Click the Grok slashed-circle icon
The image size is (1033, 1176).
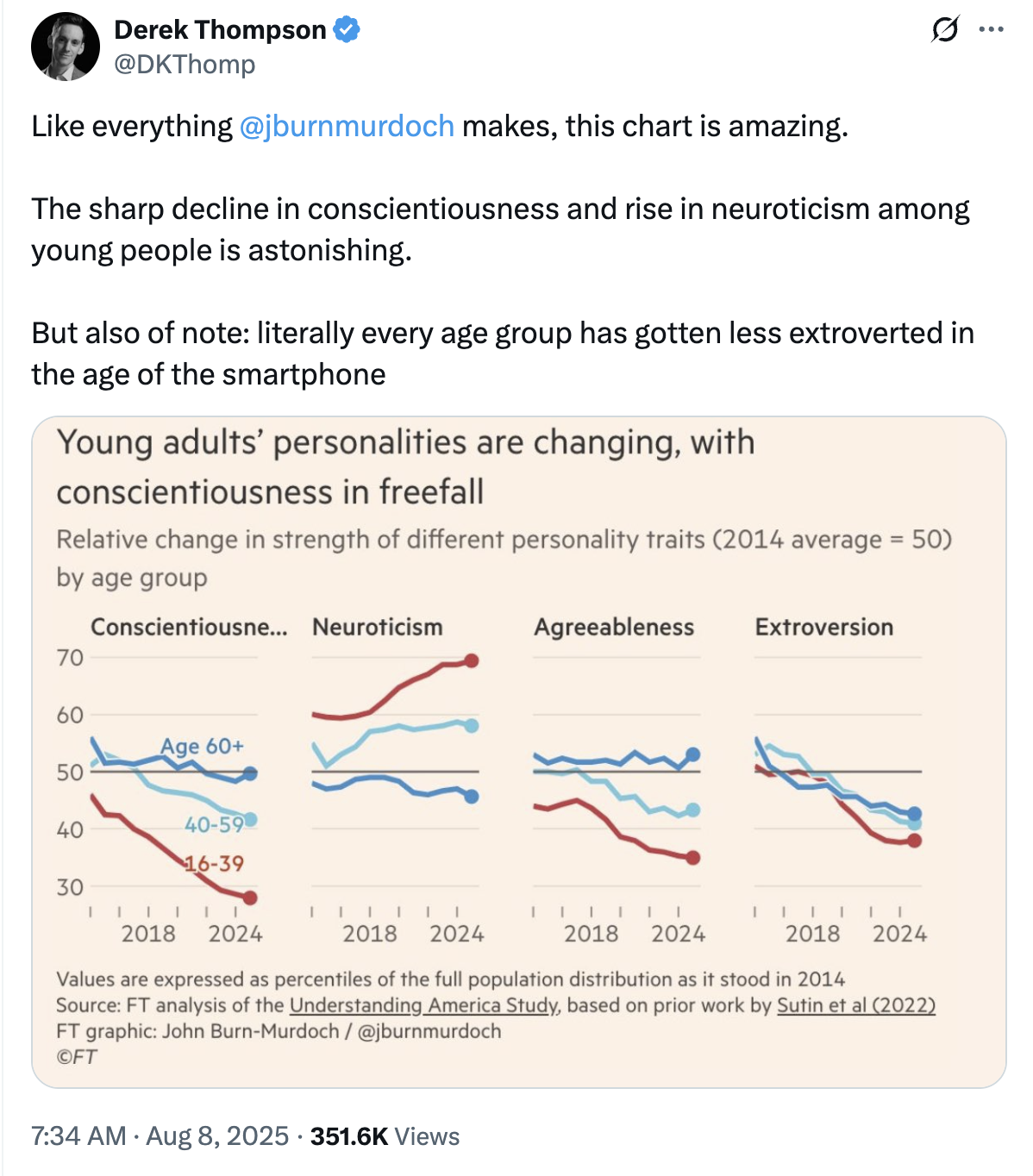coord(944,30)
